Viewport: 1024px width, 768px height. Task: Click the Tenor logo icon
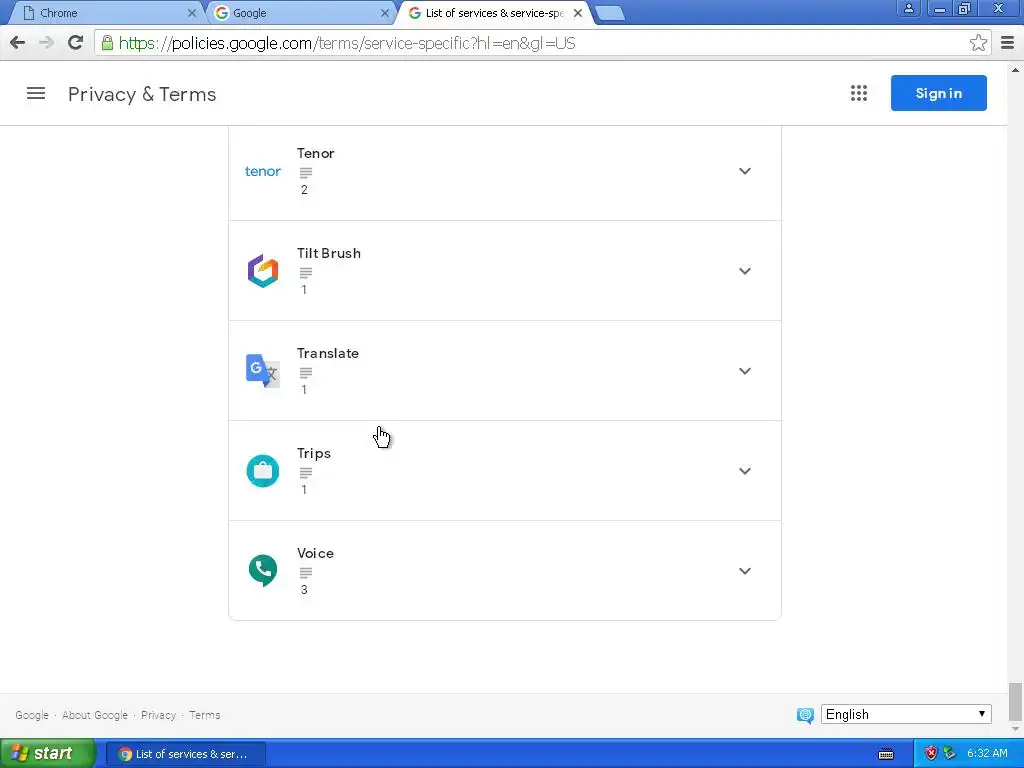pos(263,171)
